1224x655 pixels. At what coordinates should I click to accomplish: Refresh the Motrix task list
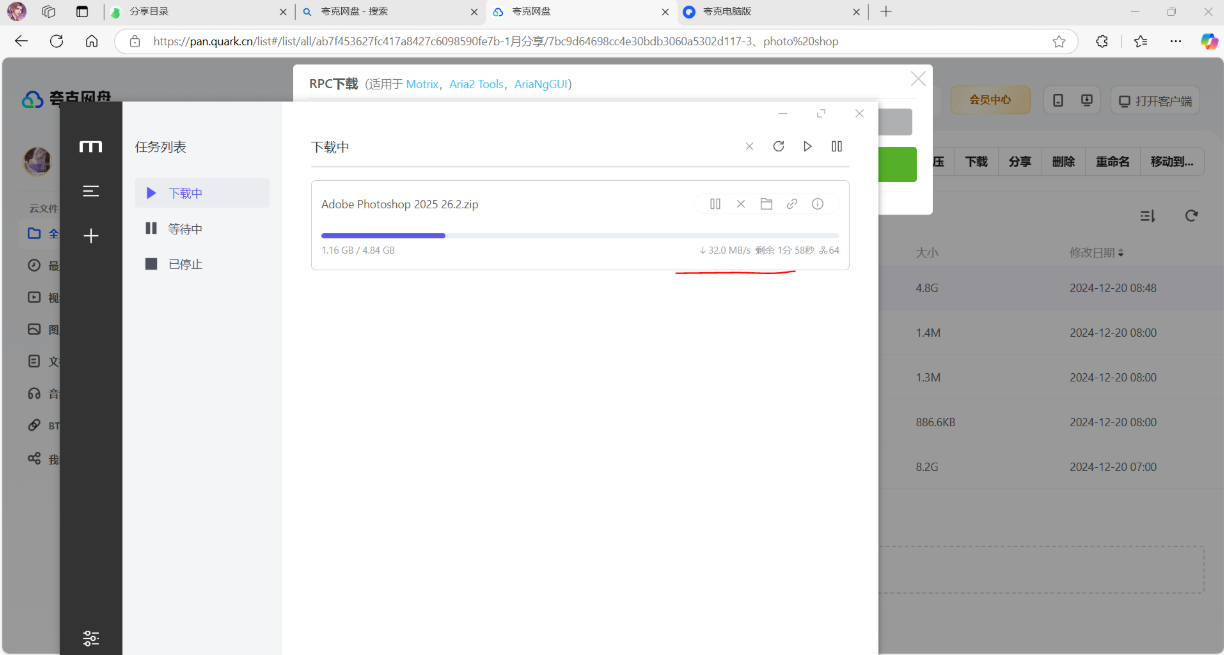(779, 147)
